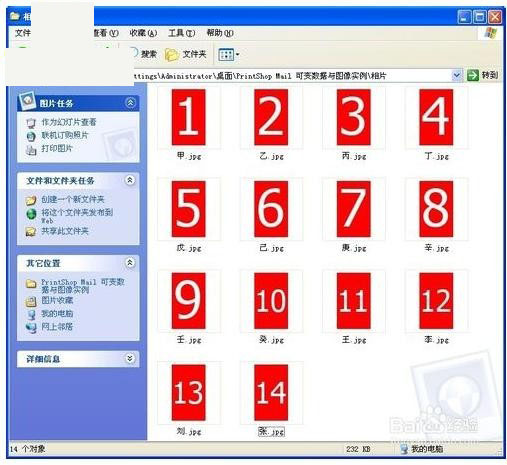This screenshot has width=507, height=465.
Task: Open the 网上邻居 link
Action: point(57,327)
